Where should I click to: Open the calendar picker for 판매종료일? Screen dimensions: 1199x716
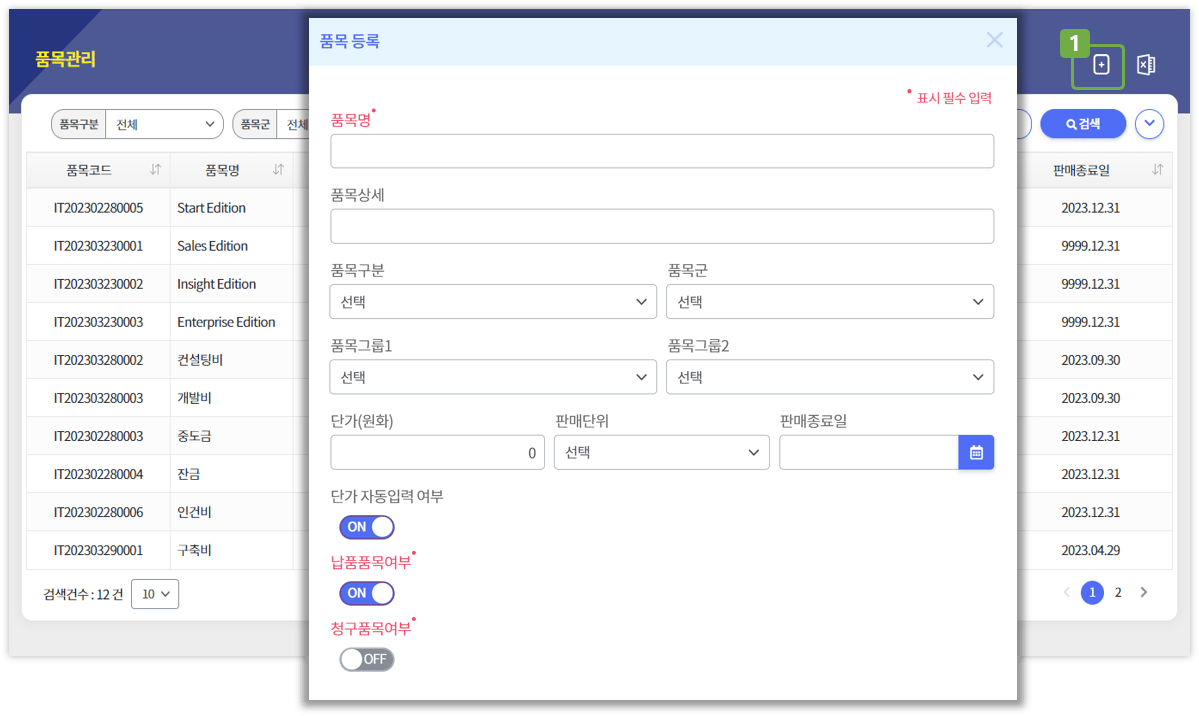click(976, 452)
